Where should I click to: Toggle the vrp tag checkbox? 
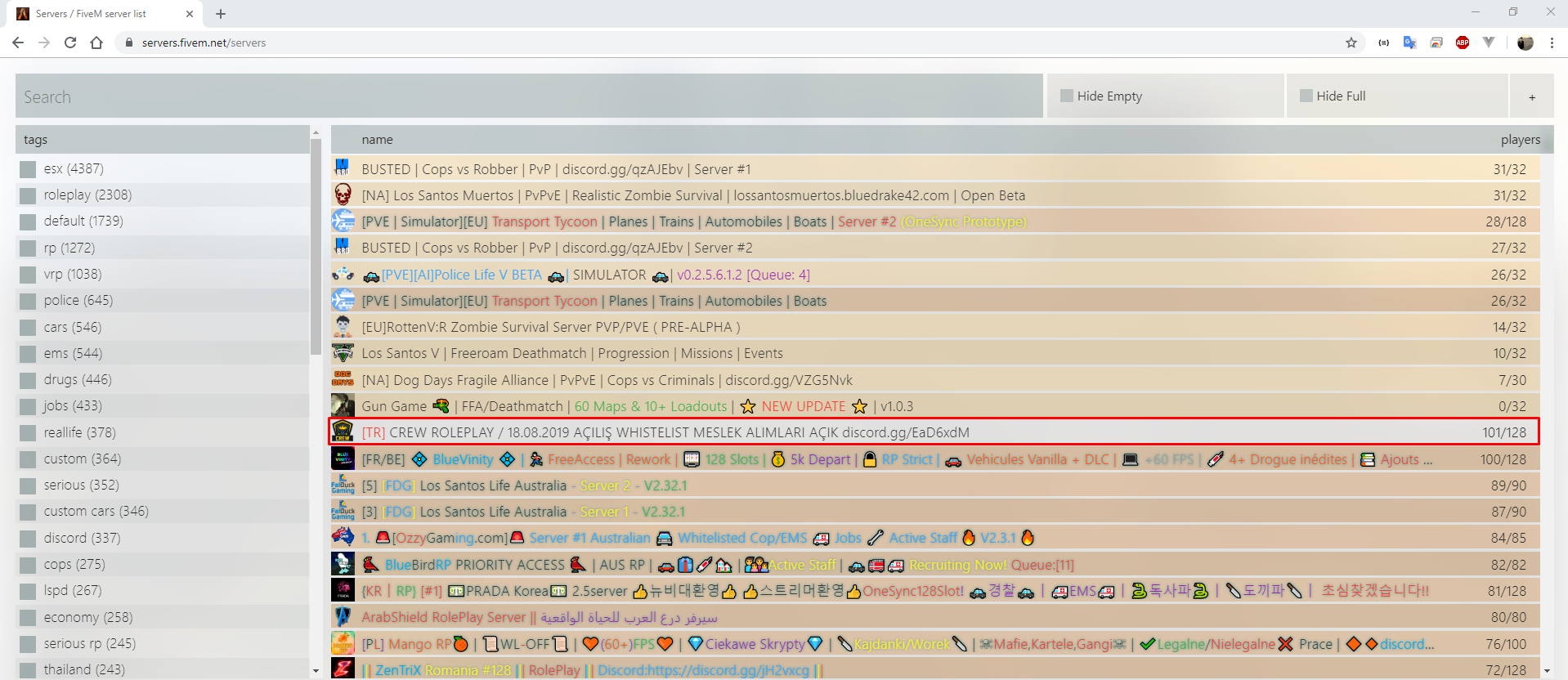tap(28, 275)
